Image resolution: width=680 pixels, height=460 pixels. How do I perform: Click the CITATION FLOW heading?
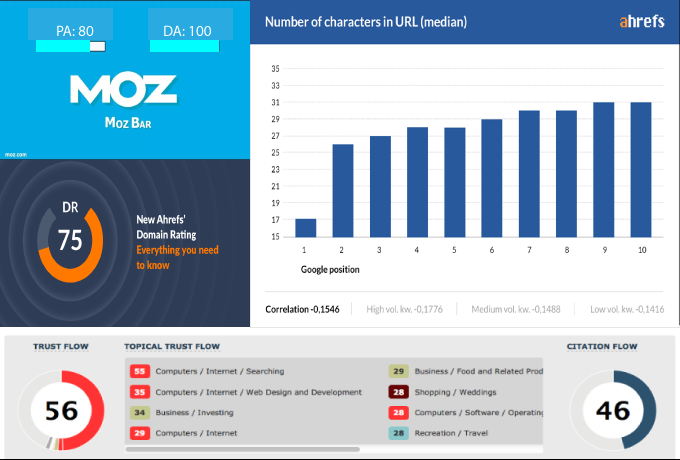point(602,346)
